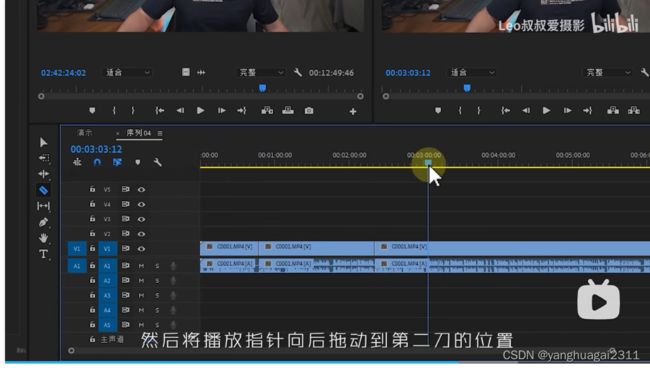Toggle V5 track output eye

(x=141, y=189)
